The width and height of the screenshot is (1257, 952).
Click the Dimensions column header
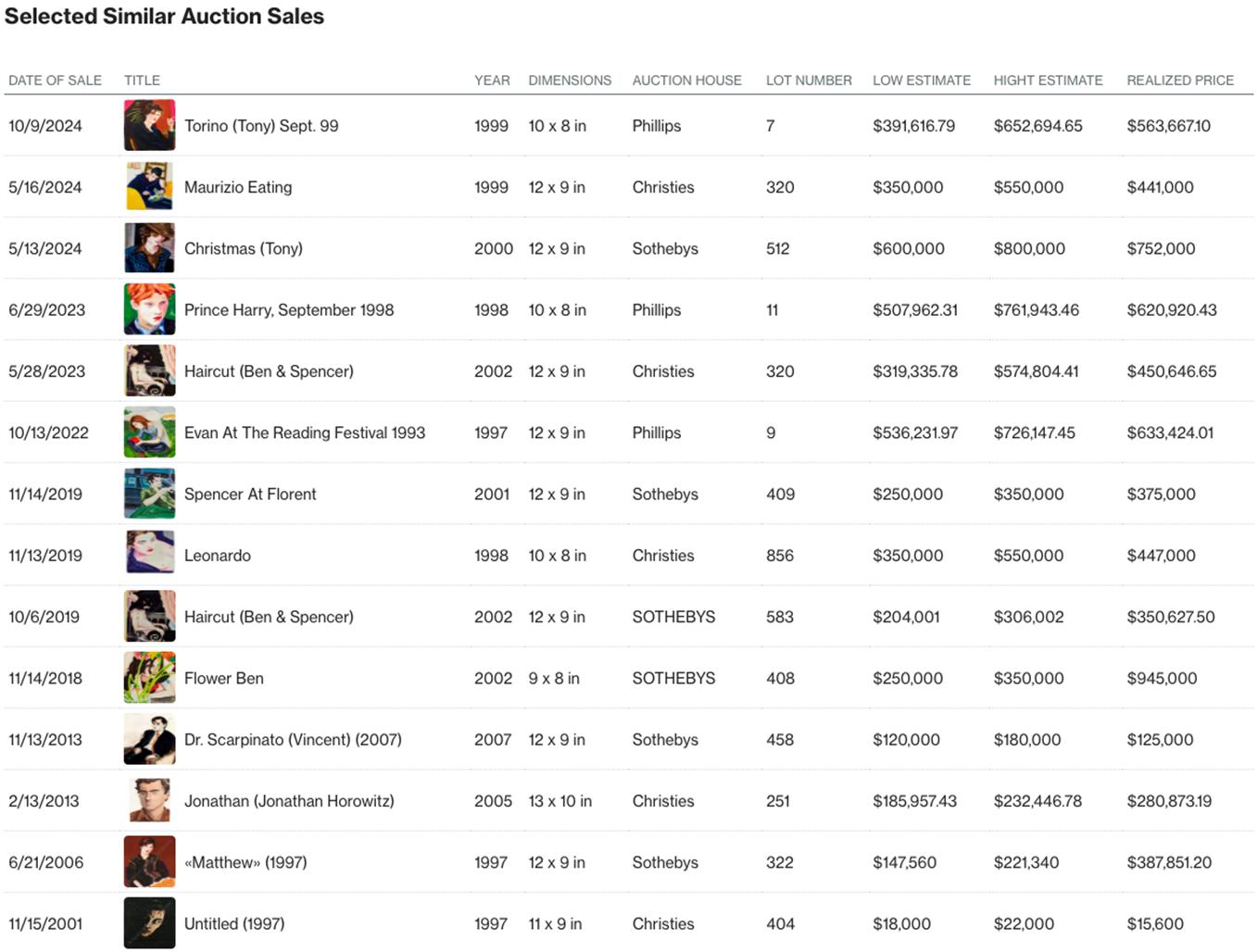click(570, 81)
